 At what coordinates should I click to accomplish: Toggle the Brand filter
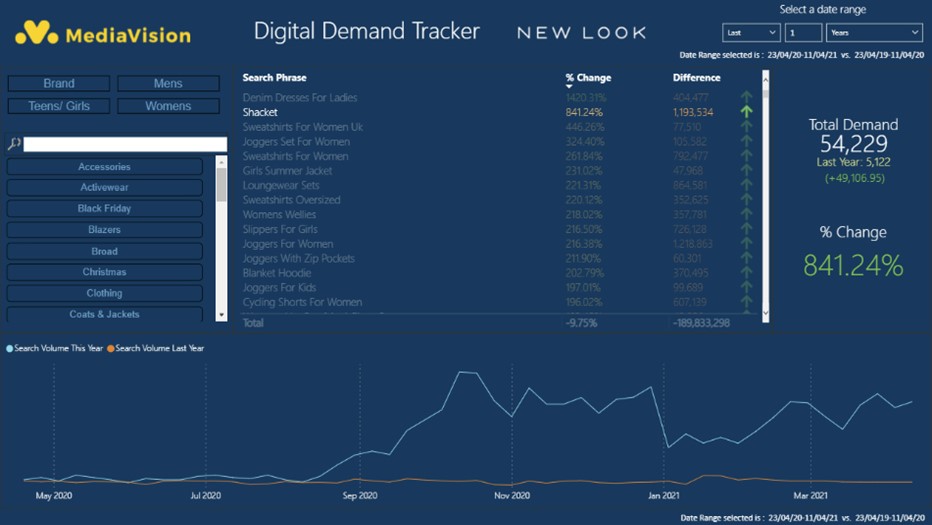pyautogui.click(x=58, y=84)
